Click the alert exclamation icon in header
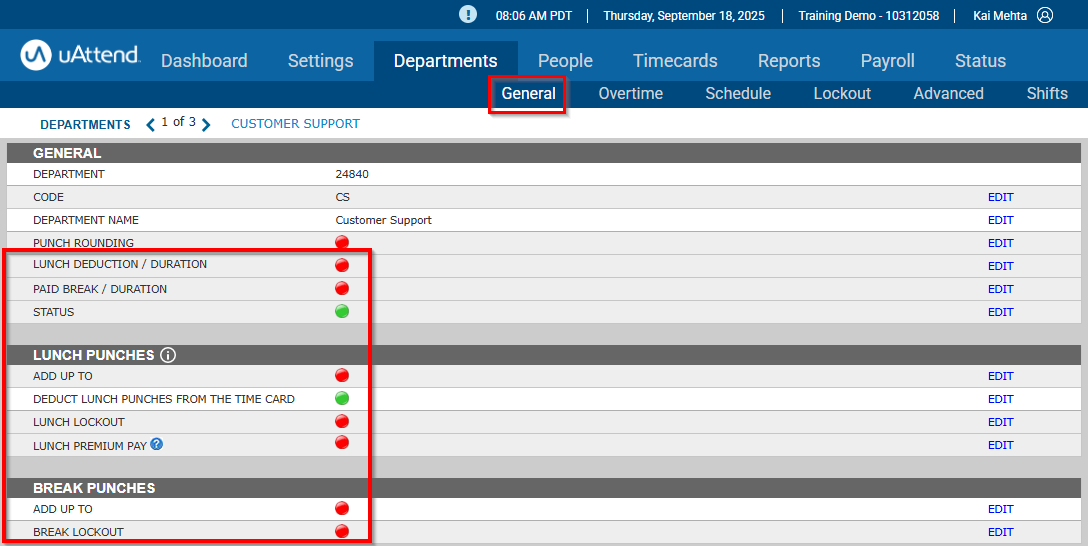Screen dimensions: 1088x546 (468, 15)
